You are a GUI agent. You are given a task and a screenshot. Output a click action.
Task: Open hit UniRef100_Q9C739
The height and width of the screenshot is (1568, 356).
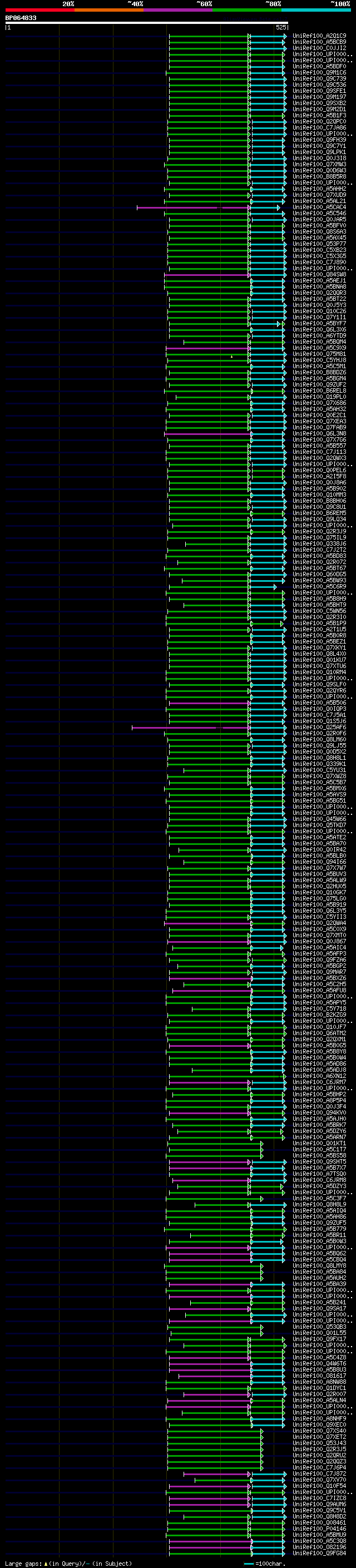point(319,78)
